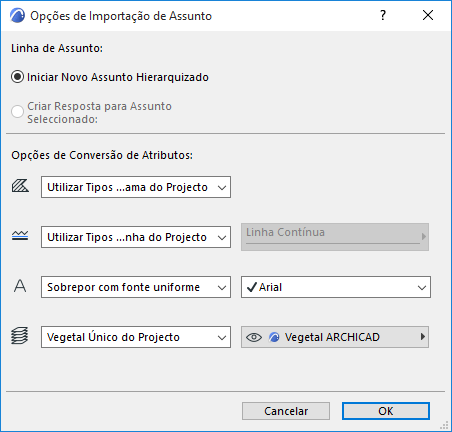Confirm with the OK button
452x432 pixels.
pyautogui.click(x=386, y=411)
